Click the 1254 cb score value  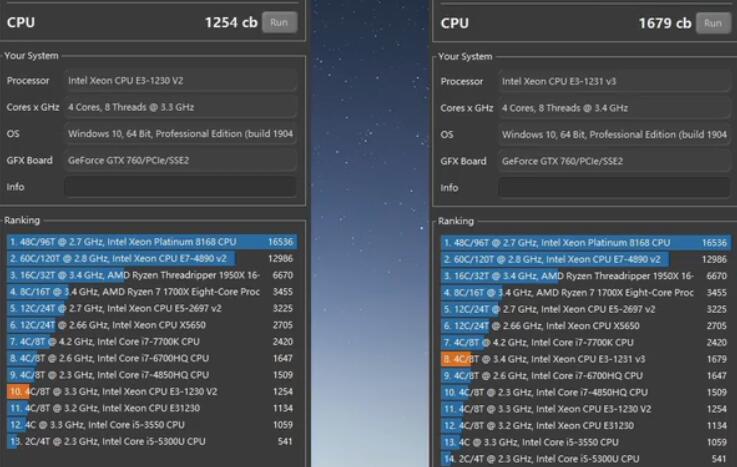(x=231, y=23)
